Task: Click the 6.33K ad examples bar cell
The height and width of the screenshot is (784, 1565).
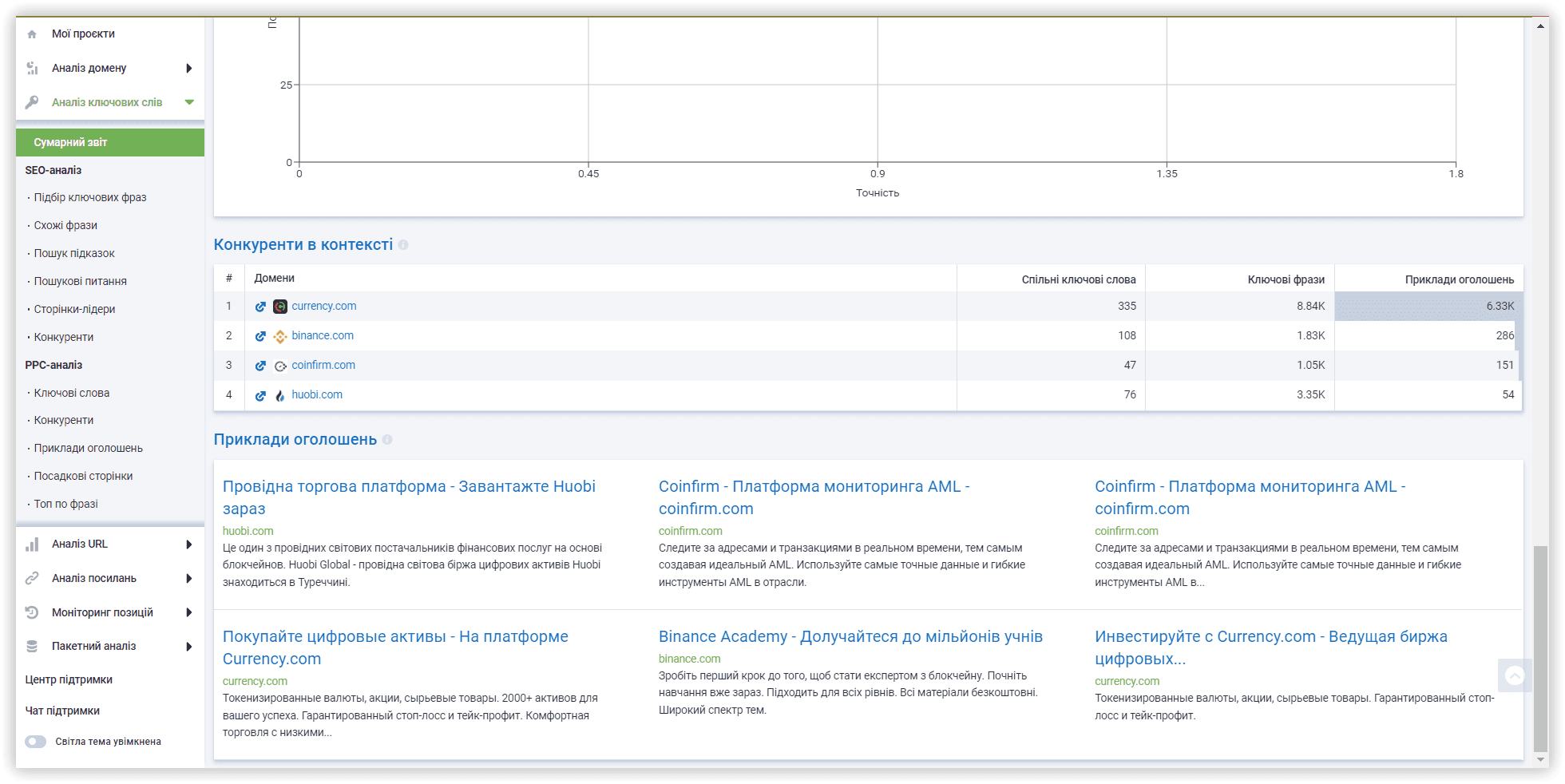Action: tap(1428, 307)
